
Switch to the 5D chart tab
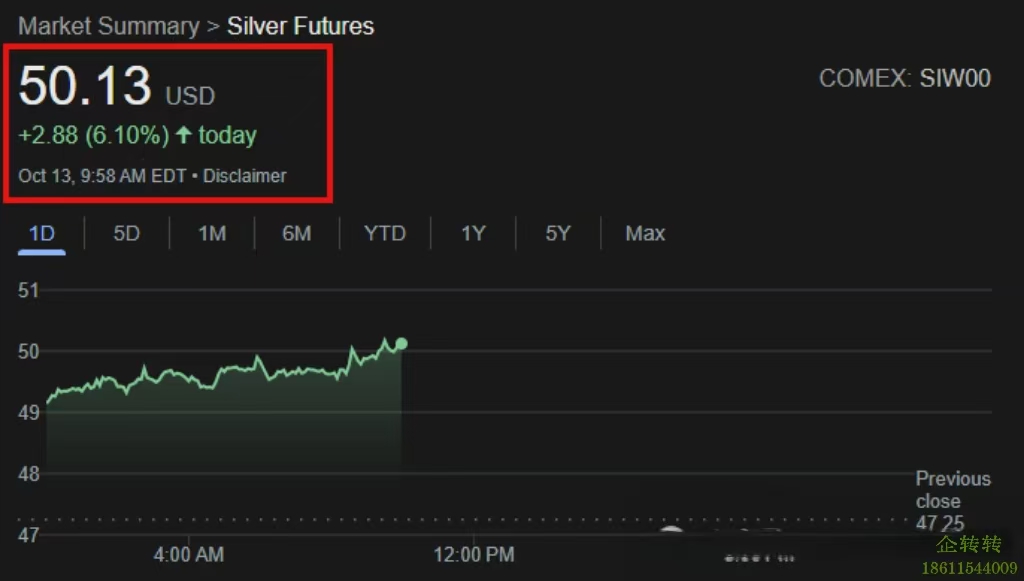(126, 234)
